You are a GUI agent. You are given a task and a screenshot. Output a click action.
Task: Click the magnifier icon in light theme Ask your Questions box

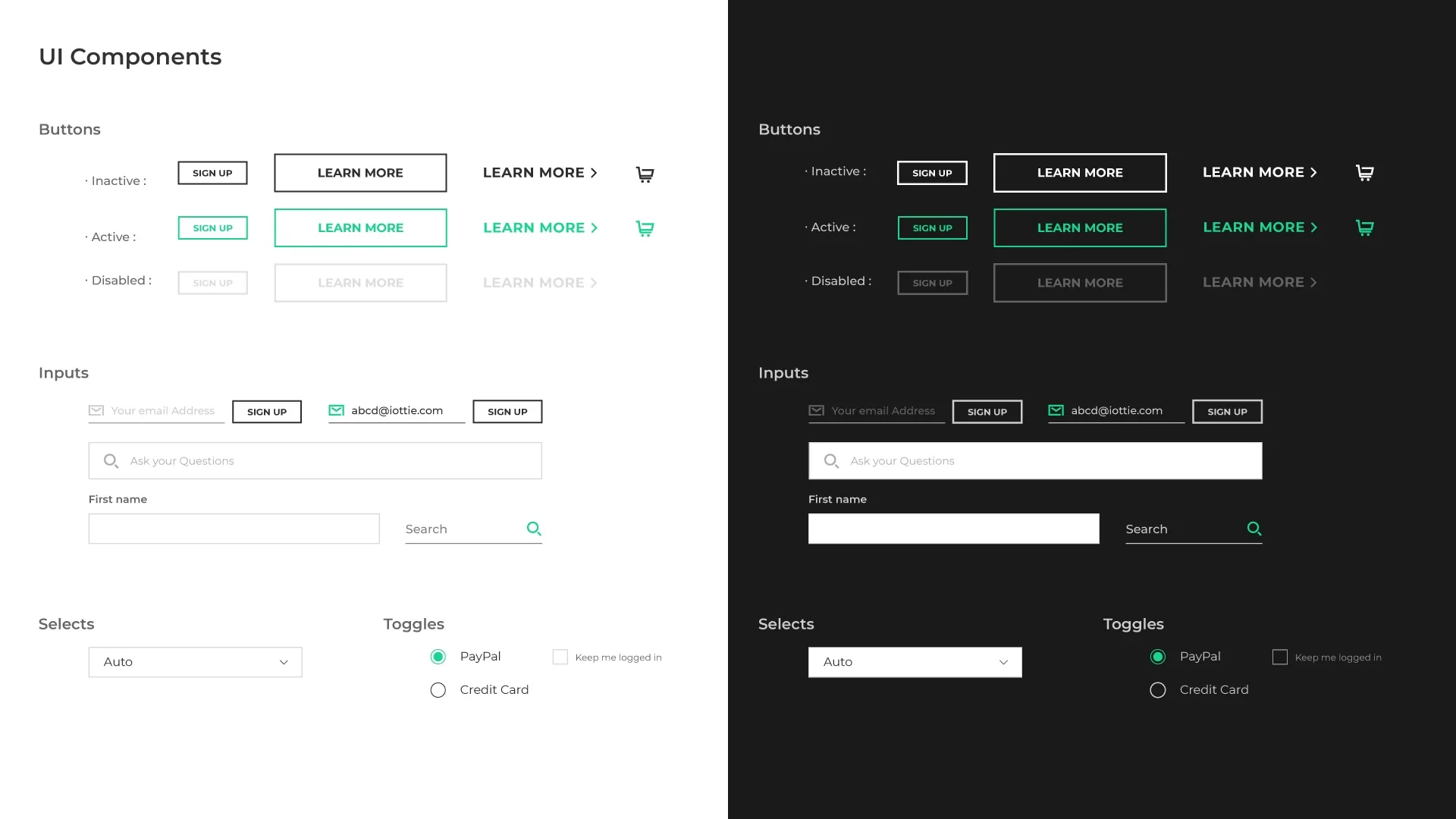[111, 461]
